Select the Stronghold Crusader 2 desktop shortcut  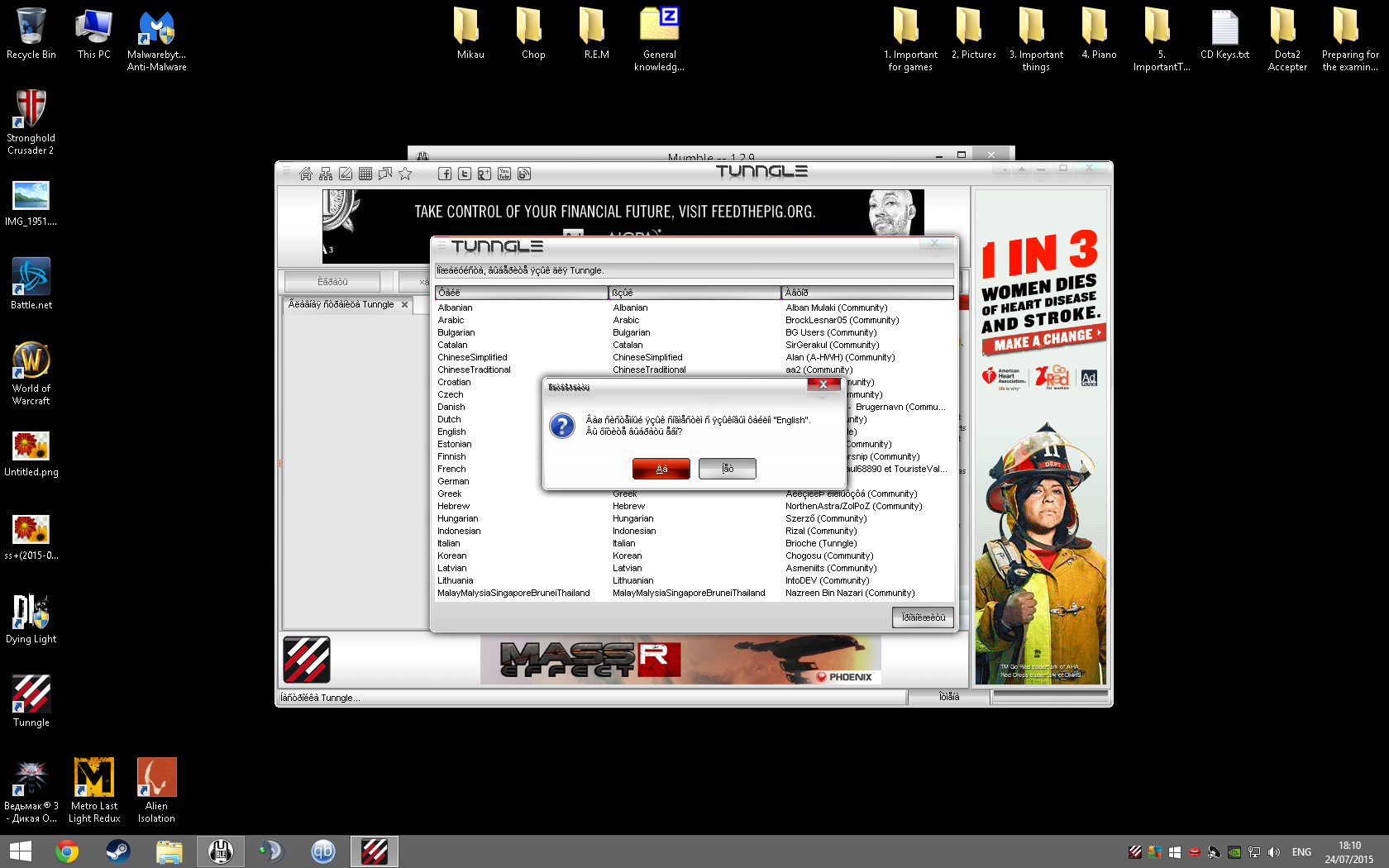31,122
